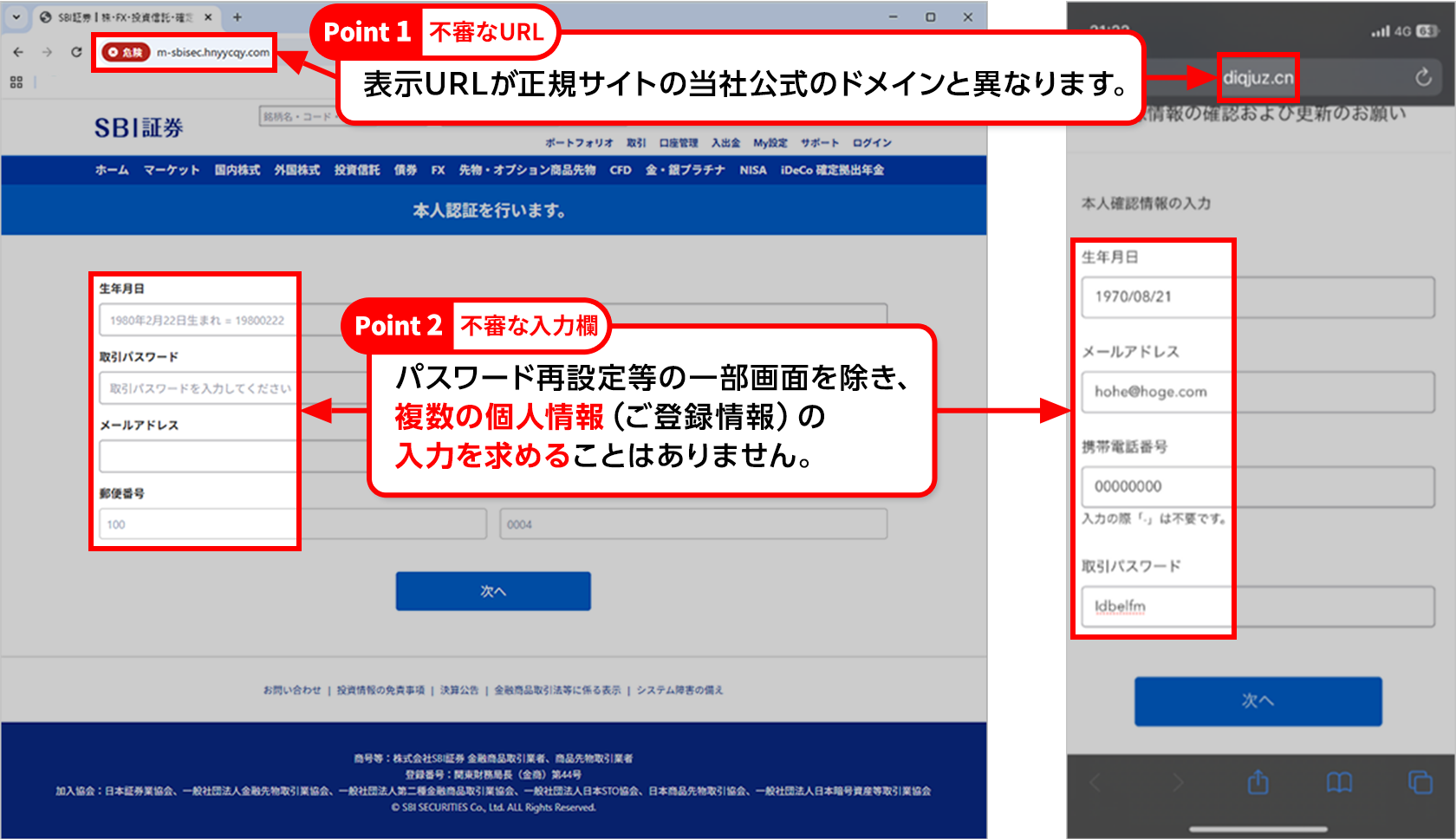Click the browser back arrow button

18,52
